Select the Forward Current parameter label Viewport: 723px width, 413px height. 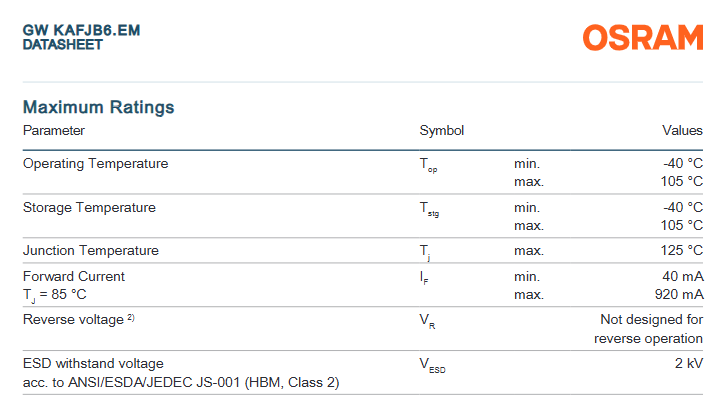(74, 276)
